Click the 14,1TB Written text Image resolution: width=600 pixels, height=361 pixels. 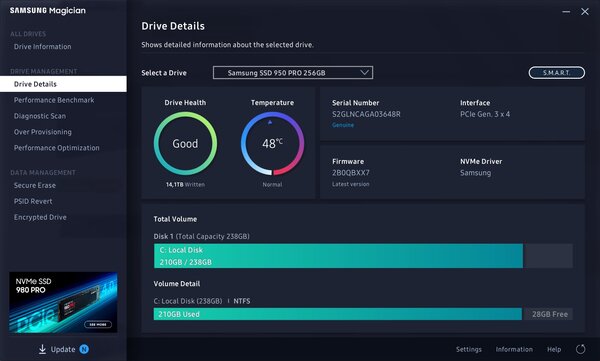(185, 185)
